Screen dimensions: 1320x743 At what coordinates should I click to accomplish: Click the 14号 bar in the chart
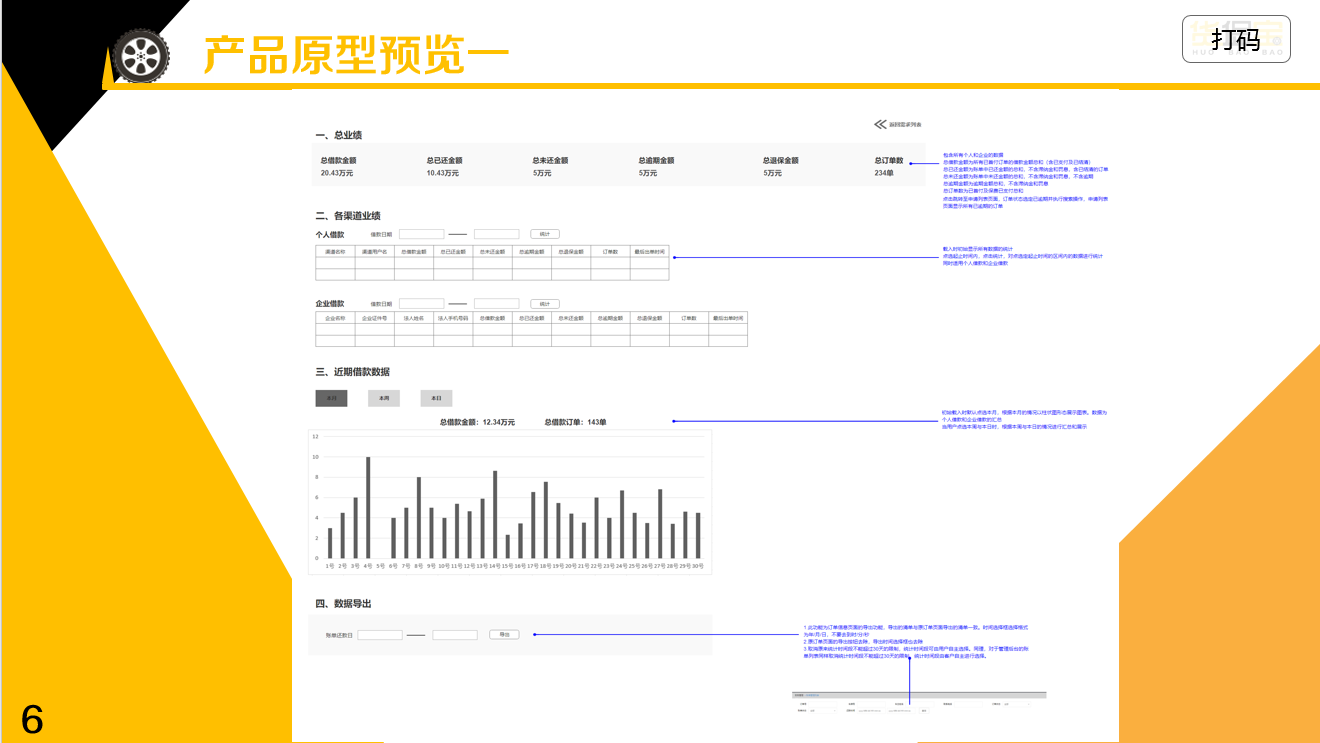[x=494, y=515]
